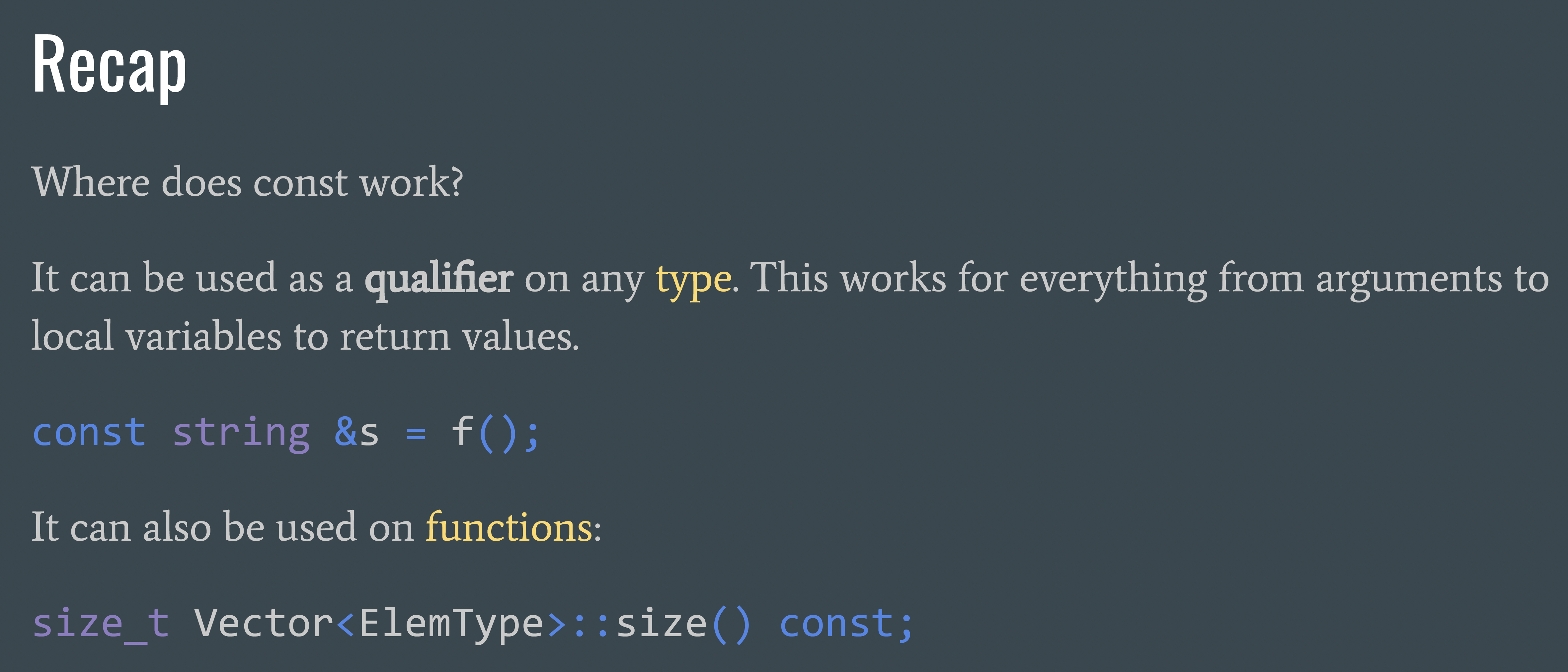This screenshot has width=1568, height=672.
Task: Click the 'const' keyword in first code line
Action: [90, 433]
